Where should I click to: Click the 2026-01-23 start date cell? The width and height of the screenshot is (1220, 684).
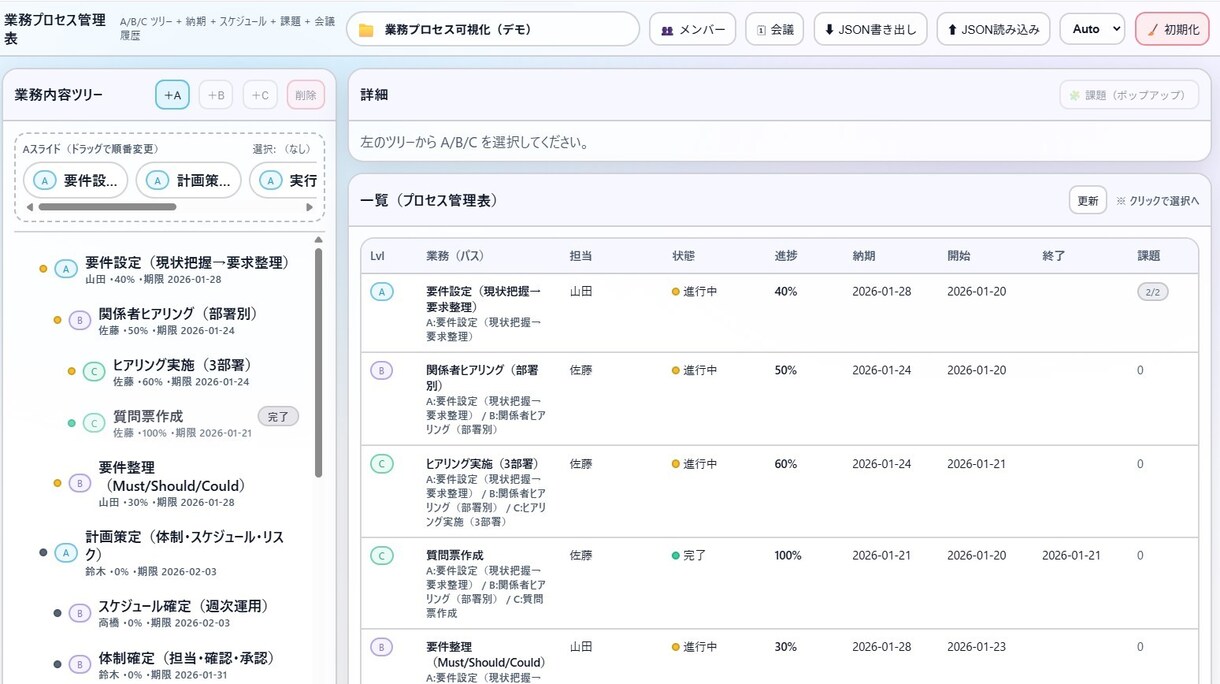coord(977,647)
